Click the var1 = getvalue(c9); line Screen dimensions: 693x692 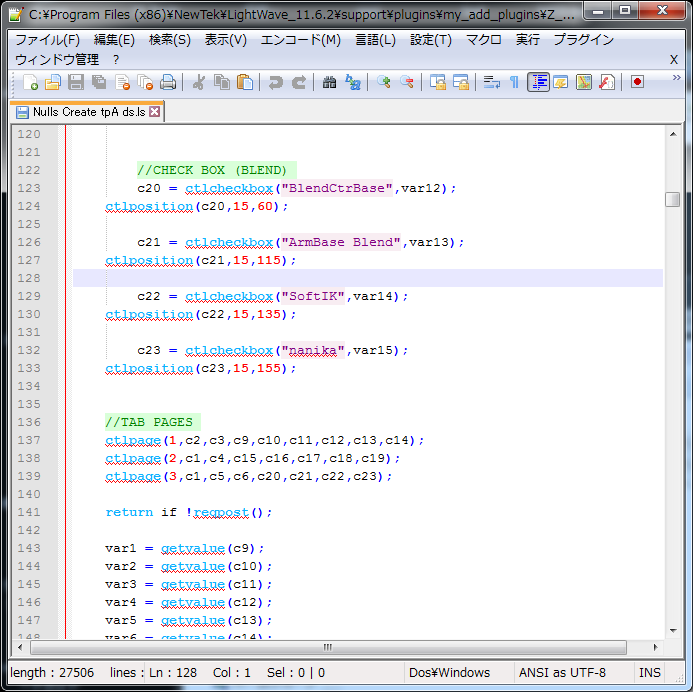(185, 548)
